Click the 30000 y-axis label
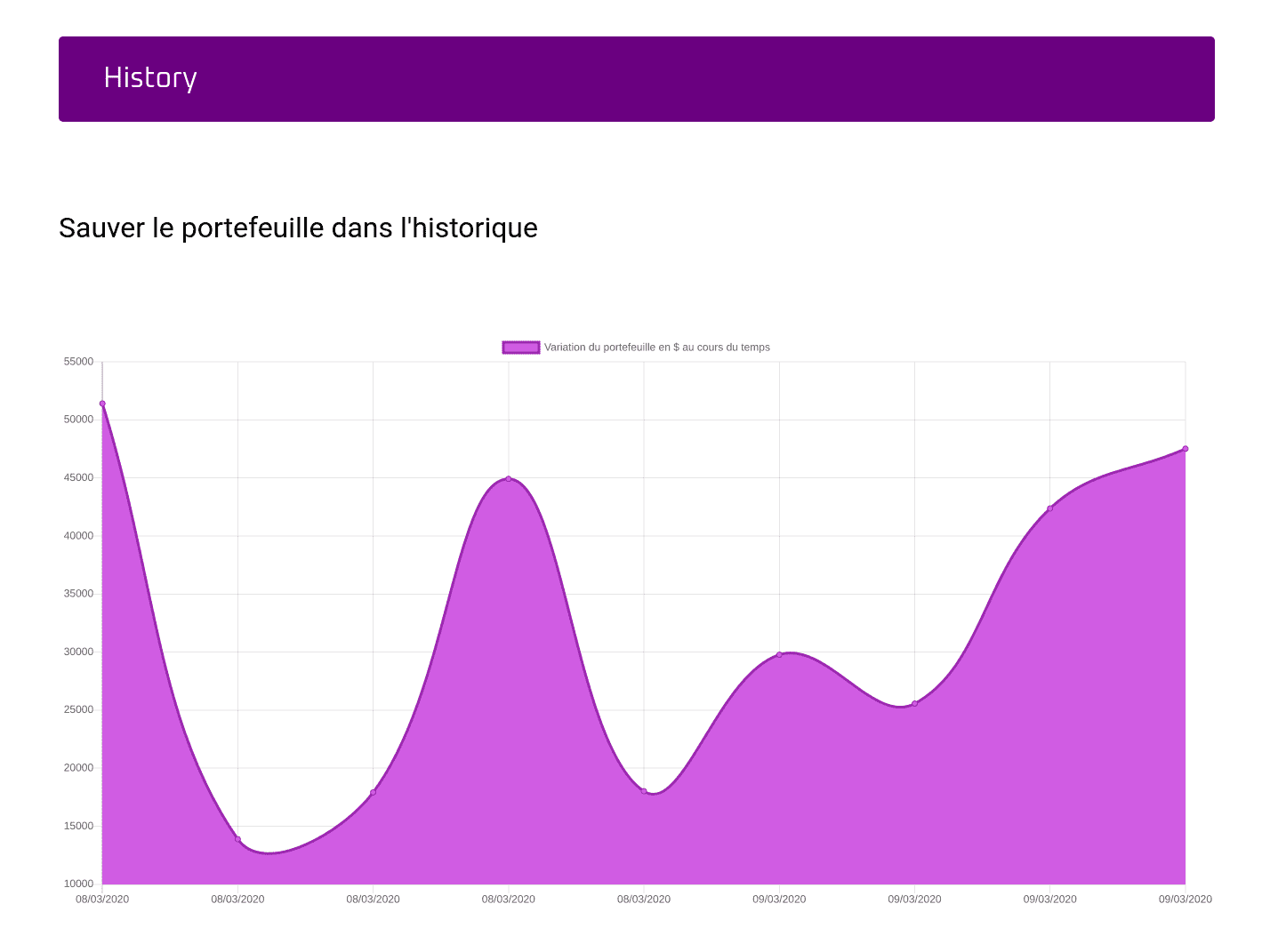Image resolution: width=1270 pixels, height=952 pixels. 78,652
